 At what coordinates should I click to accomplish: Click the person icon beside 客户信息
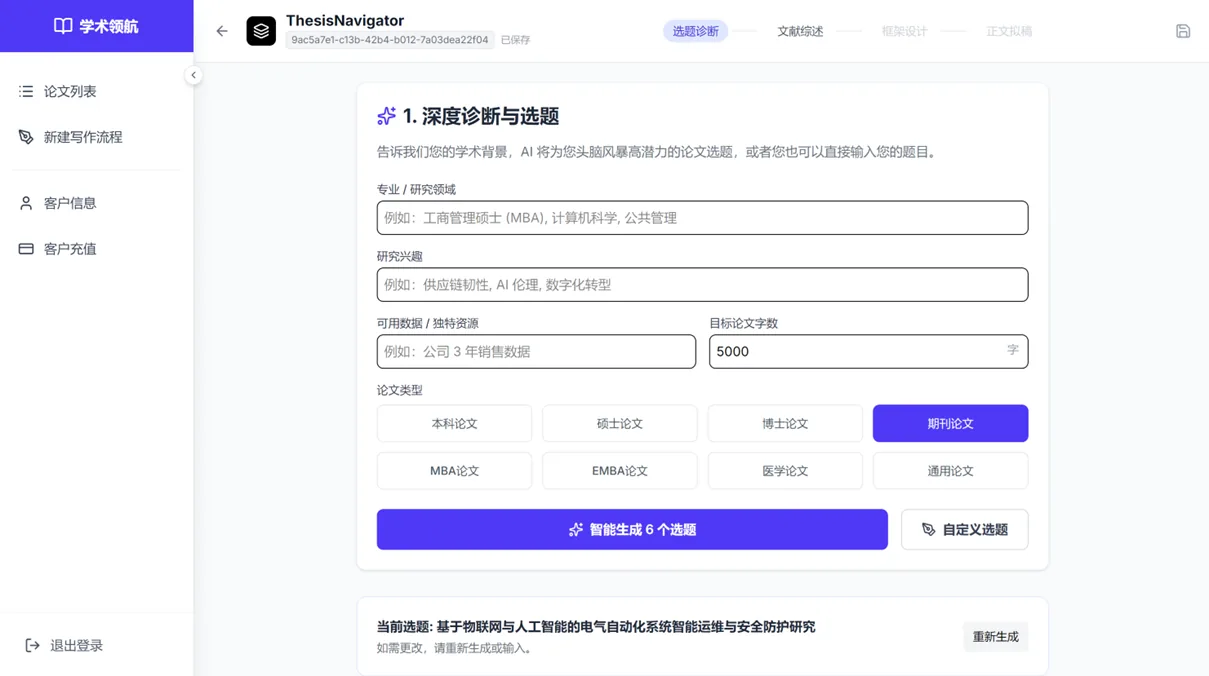point(26,203)
